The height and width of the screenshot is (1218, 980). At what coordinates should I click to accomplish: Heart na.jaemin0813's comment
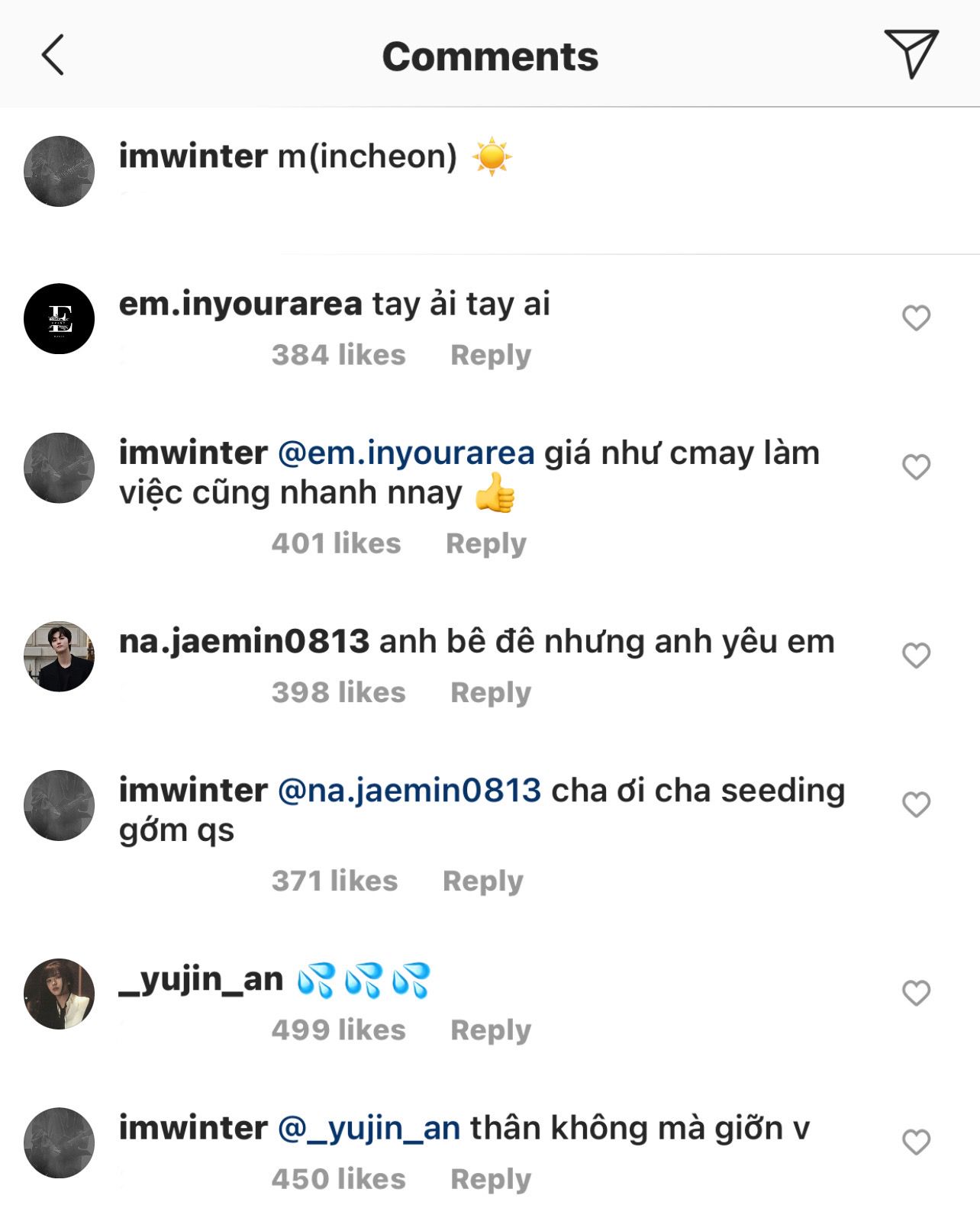pos(916,656)
